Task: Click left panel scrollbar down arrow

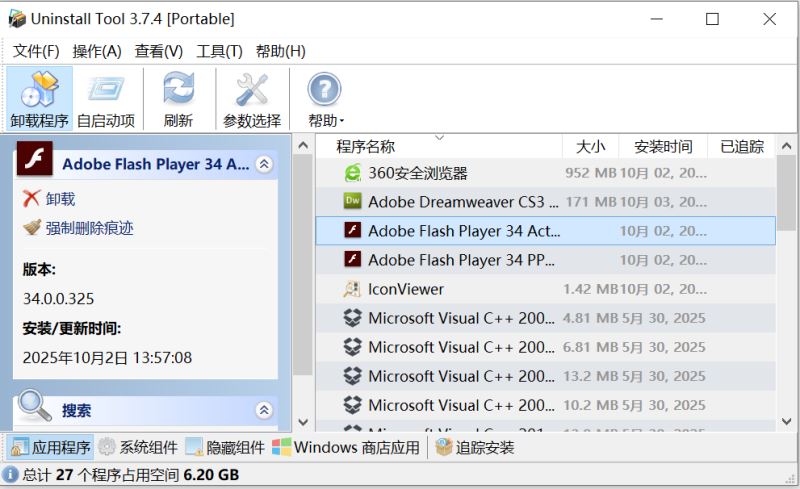Action: tap(303, 422)
